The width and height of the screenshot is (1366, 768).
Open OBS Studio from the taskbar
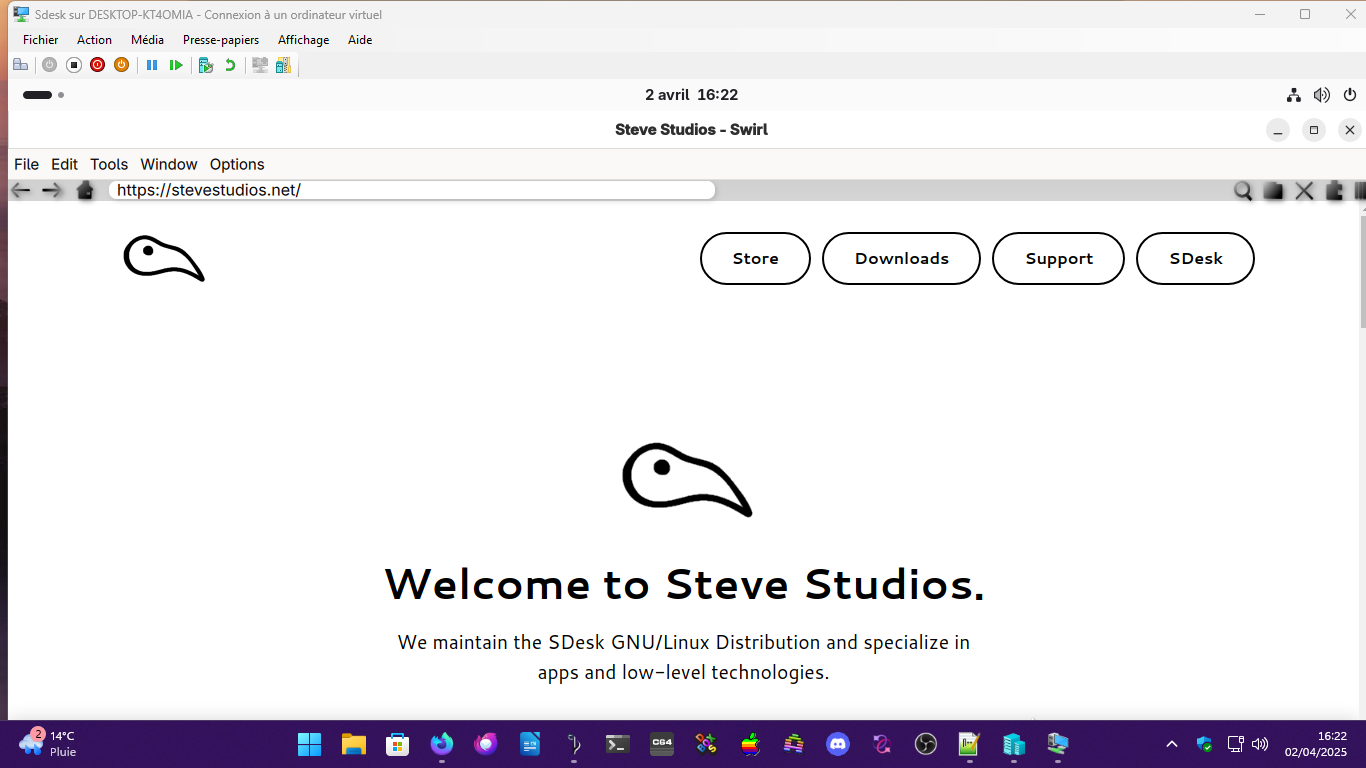click(926, 744)
